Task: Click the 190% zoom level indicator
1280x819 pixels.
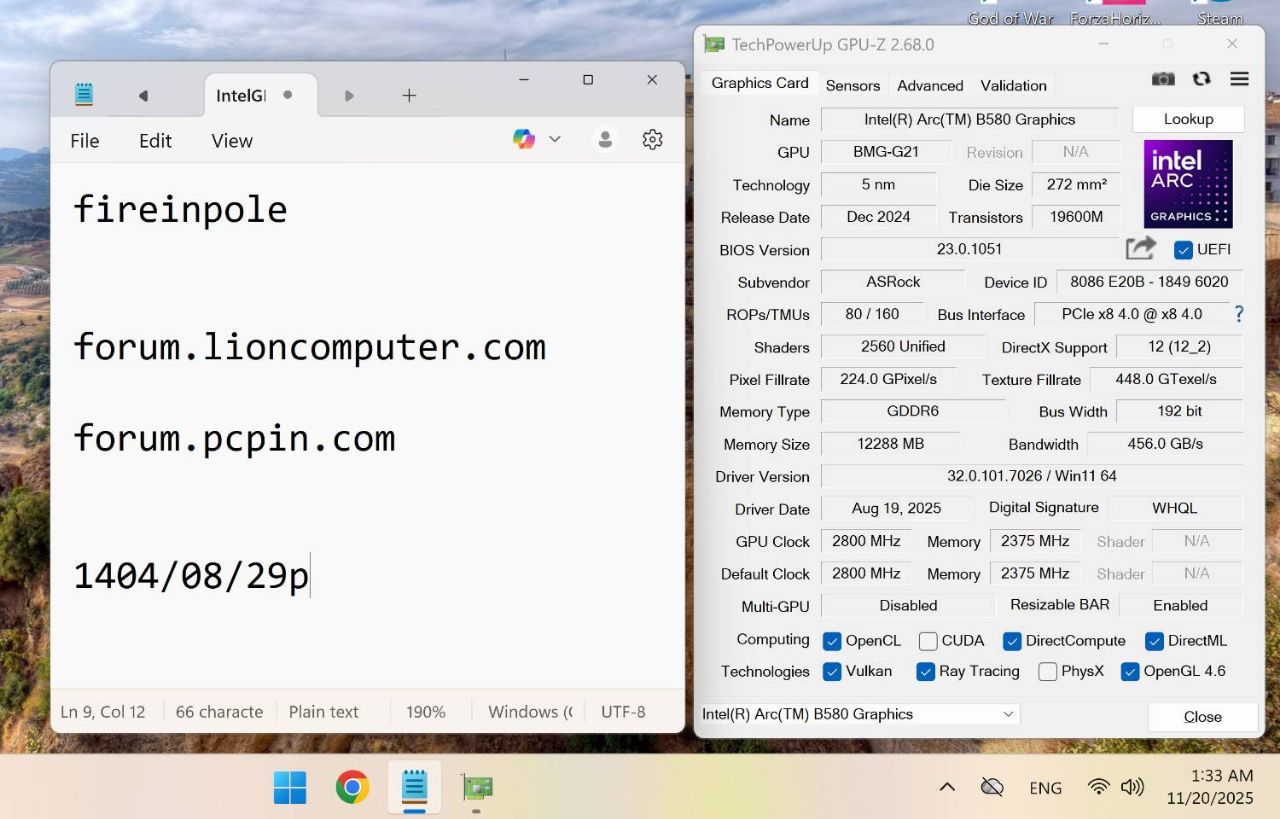Action: click(426, 712)
